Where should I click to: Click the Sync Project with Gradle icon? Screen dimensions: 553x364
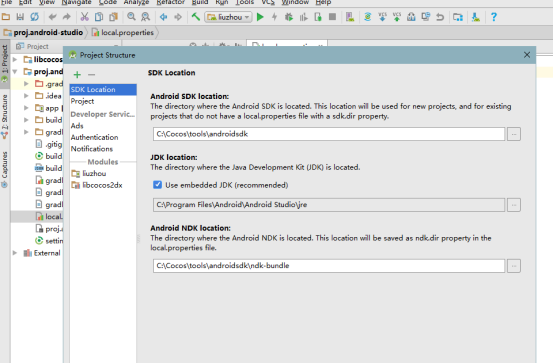coord(368,17)
